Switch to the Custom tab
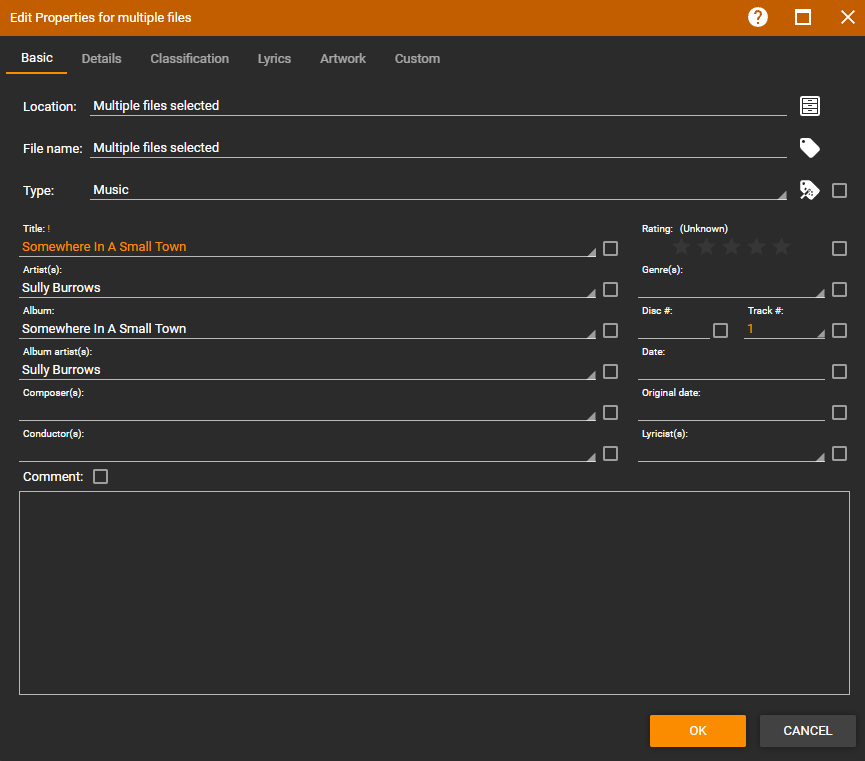 point(418,58)
